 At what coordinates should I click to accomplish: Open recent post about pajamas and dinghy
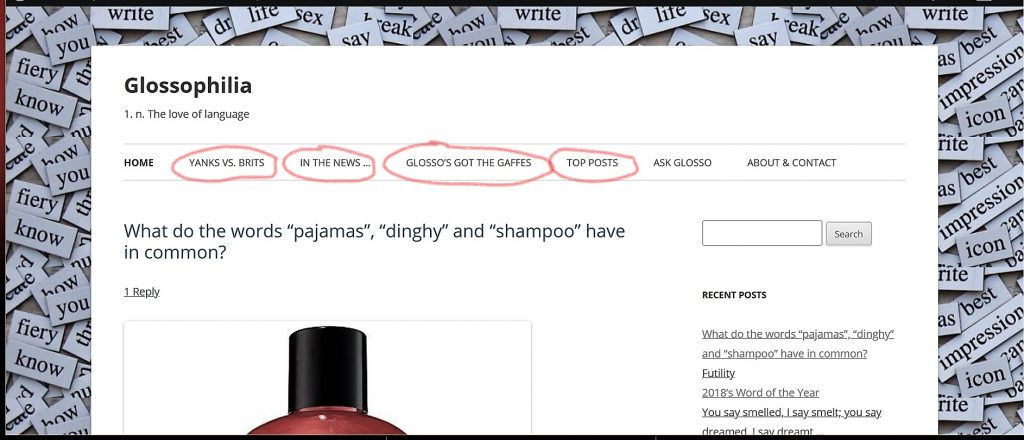pos(797,343)
